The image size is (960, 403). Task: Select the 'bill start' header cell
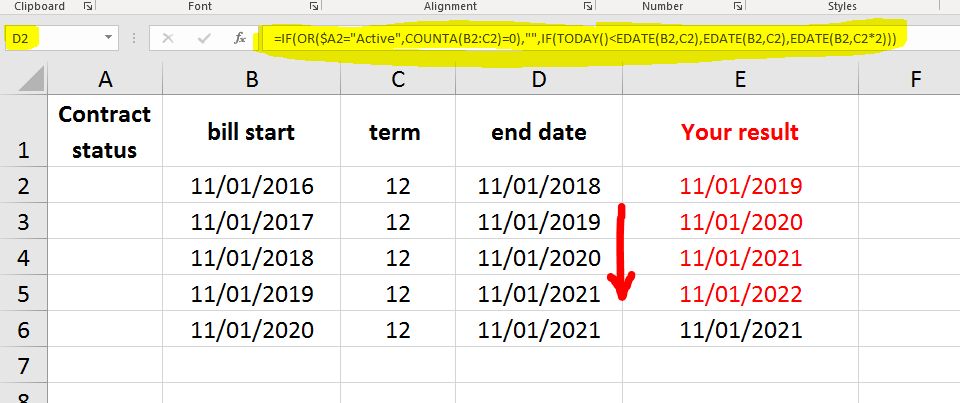pyautogui.click(x=252, y=131)
